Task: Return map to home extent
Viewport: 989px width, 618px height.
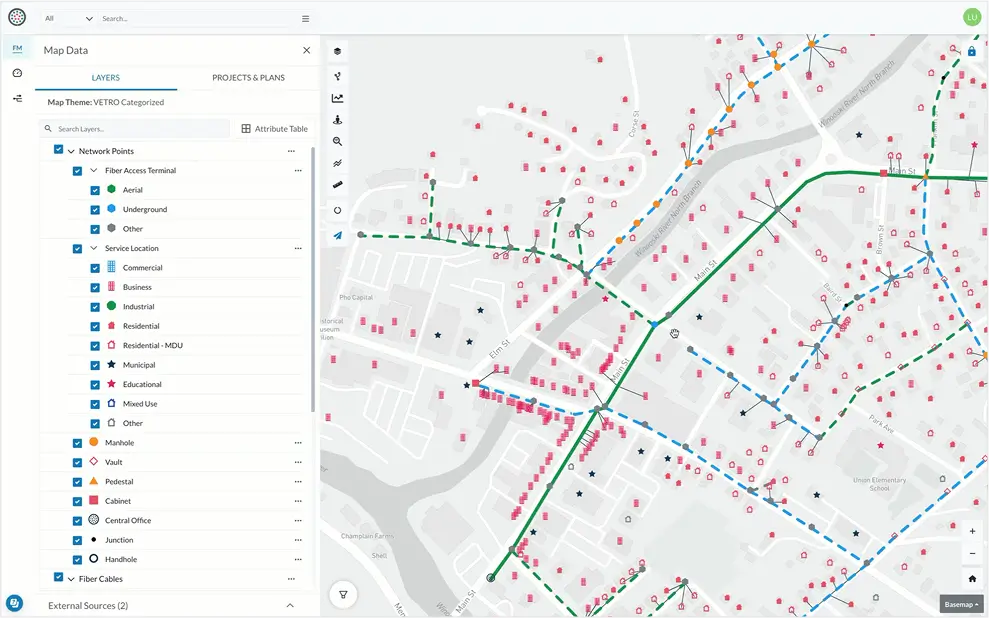Action: coord(972,578)
